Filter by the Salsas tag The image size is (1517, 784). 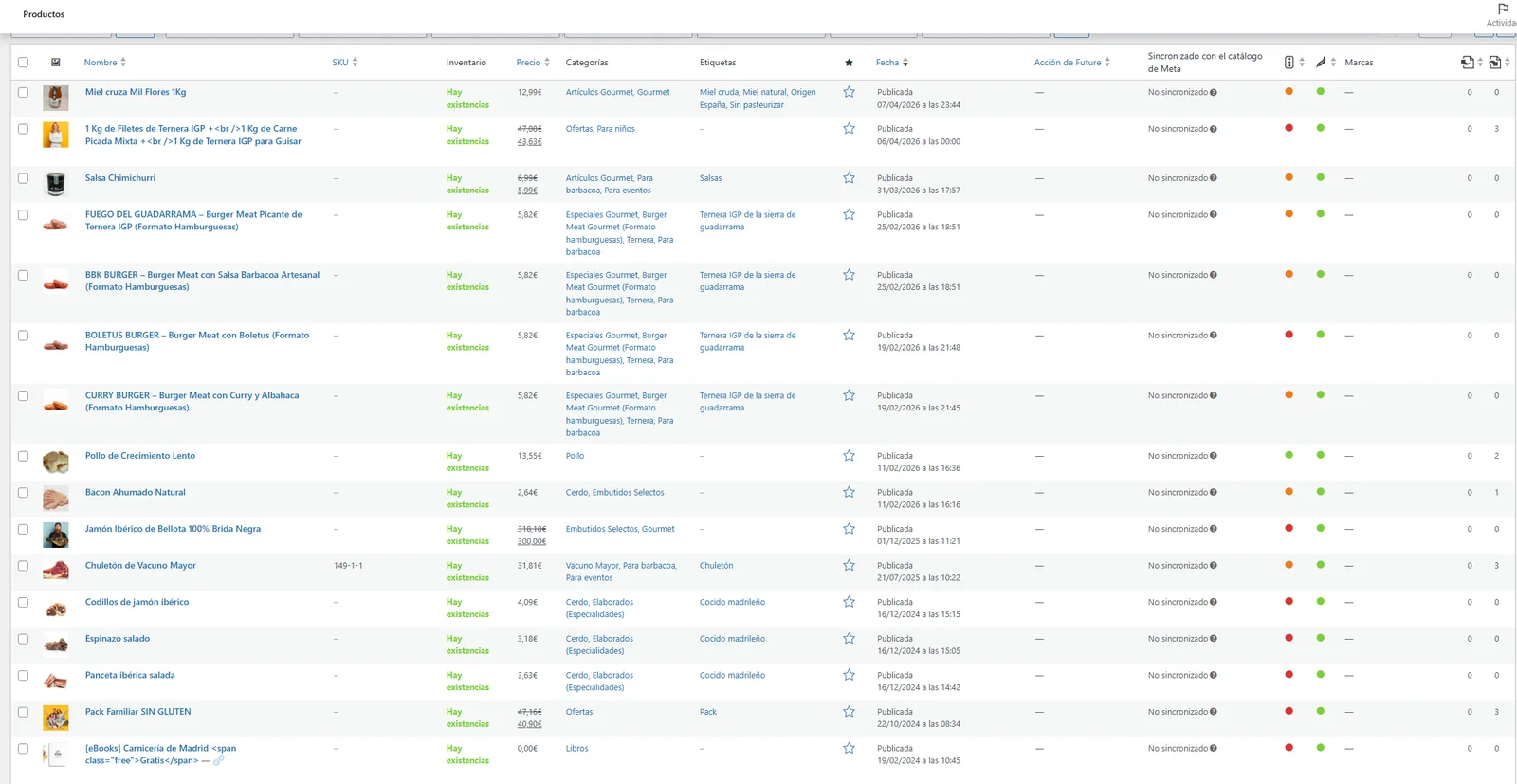710,178
